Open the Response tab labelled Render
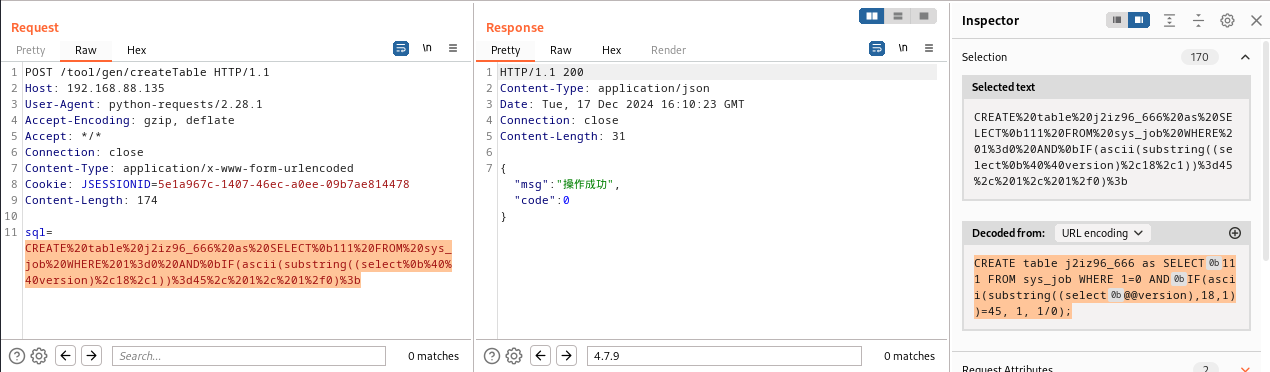This screenshot has height=372, width=1270. (669, 50)
